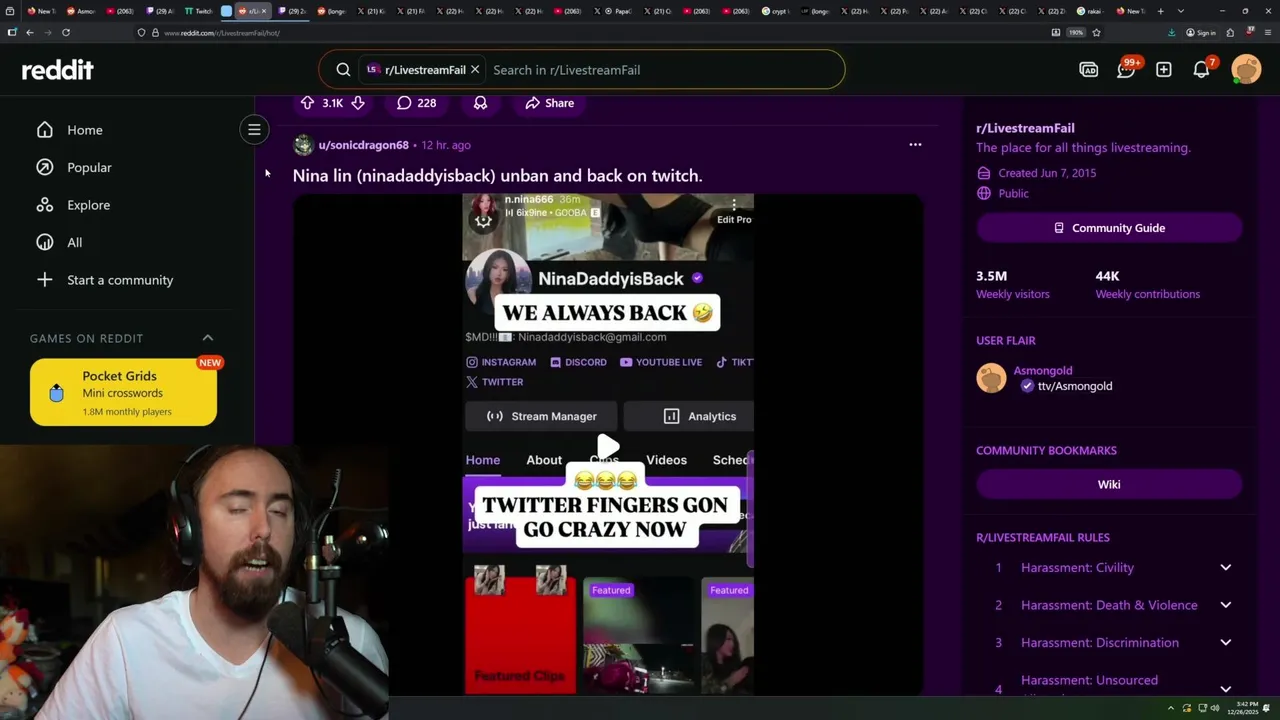Open the taskbar volume icon
Image resolution: width=1280 pixels, height=720 pixels.
(1216, 708)
